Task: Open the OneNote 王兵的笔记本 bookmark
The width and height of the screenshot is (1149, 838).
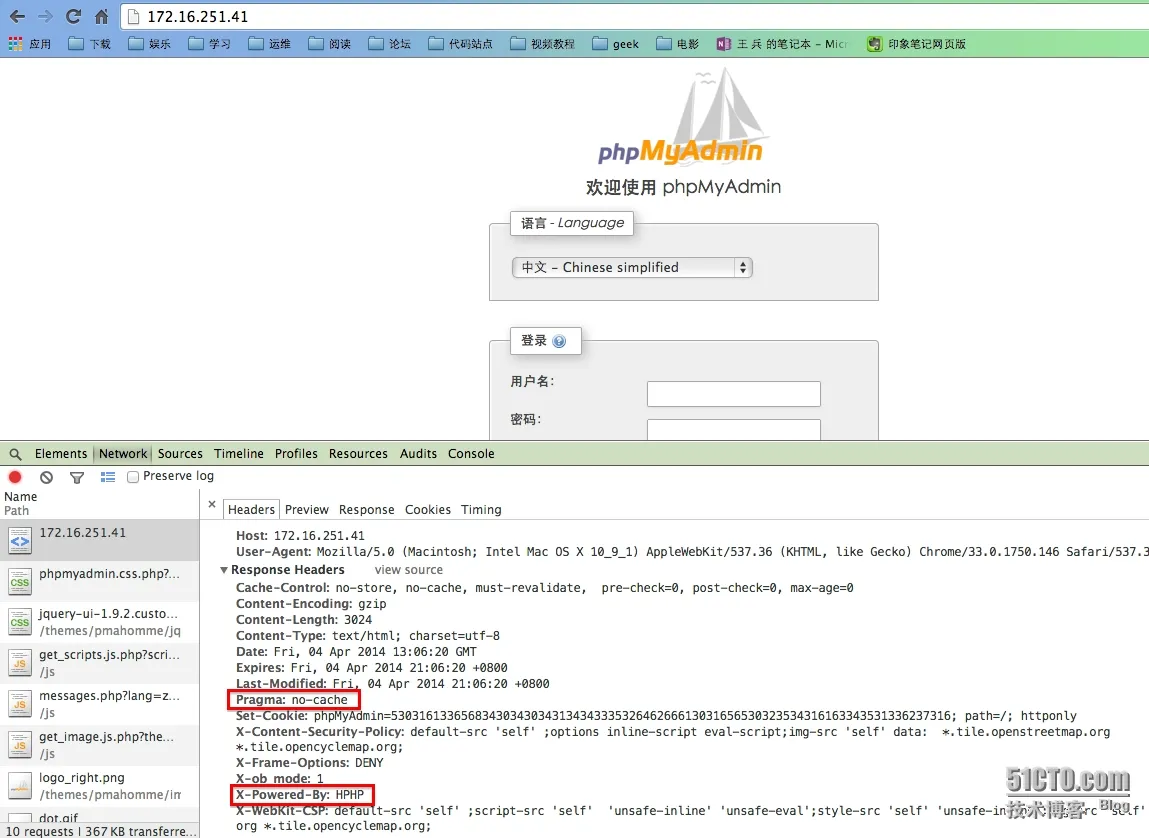Action: tap(782, 44)
